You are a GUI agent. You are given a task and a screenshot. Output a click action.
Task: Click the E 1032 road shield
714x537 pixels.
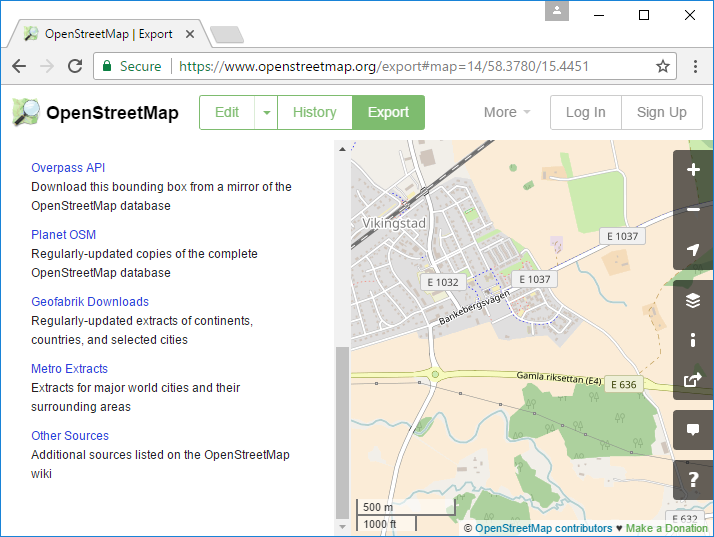click(x=443, y=282)
